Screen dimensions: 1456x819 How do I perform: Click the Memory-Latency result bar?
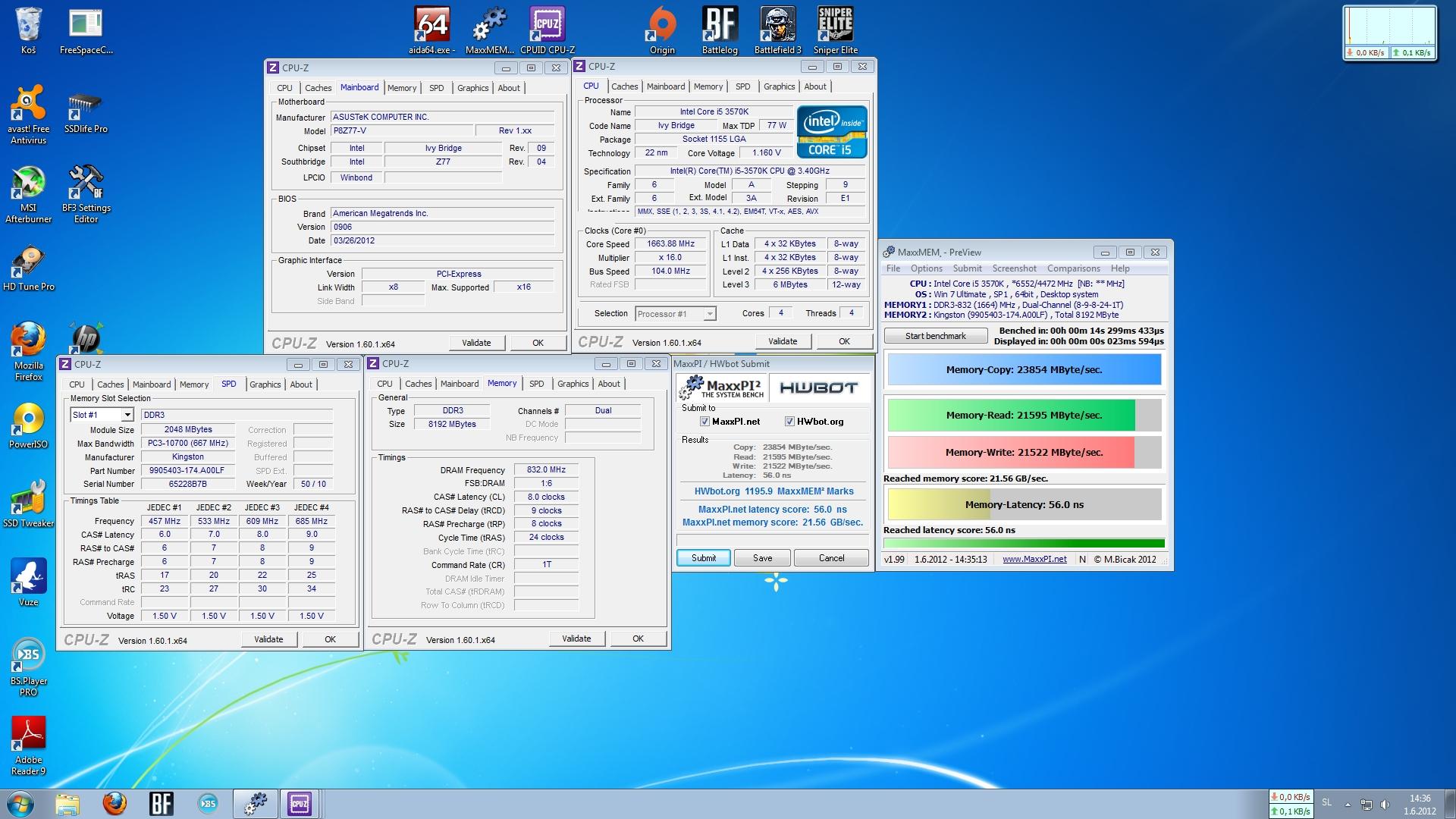(1024, 505)
